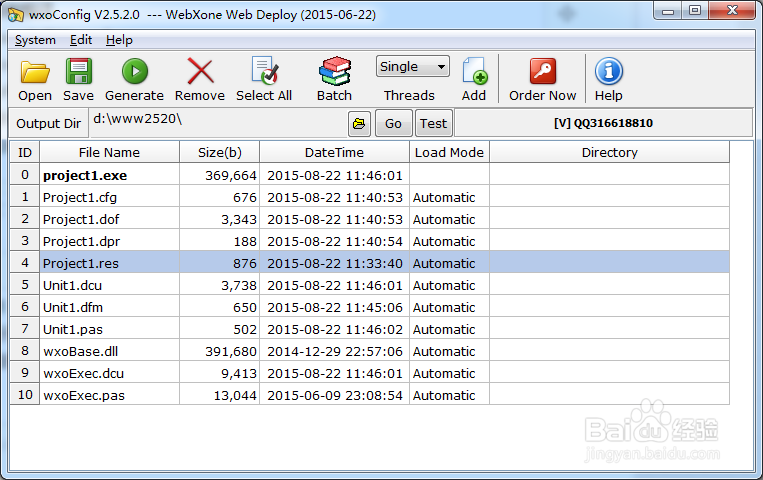This screenshot has height=480, width=763.
Task: Select the Unit1.dcu file name
Action: point(73,285)
